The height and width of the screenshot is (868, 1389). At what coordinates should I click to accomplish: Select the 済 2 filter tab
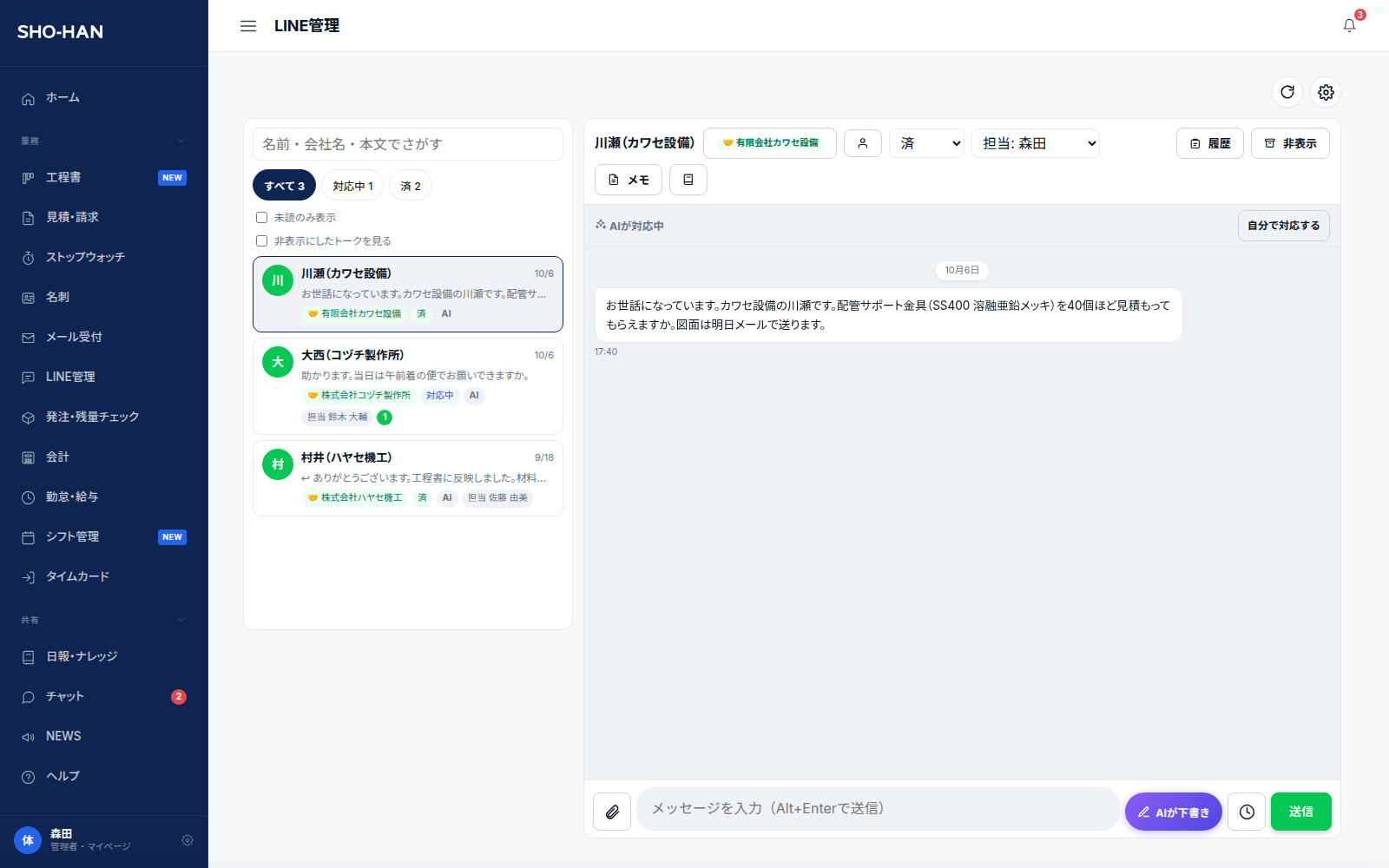[411, 186]
